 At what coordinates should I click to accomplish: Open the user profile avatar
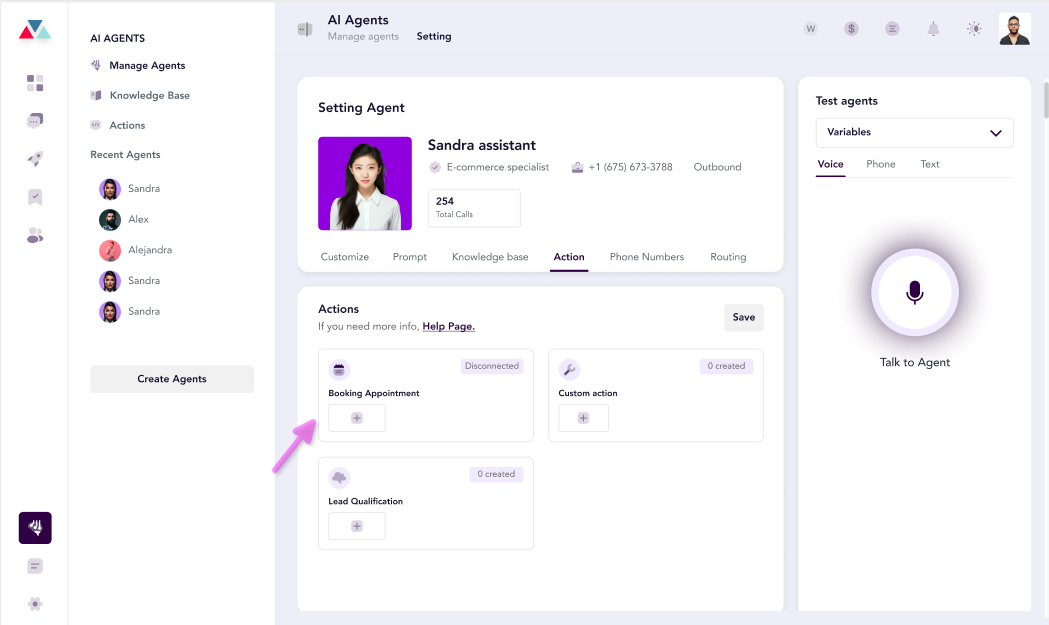1014,29
